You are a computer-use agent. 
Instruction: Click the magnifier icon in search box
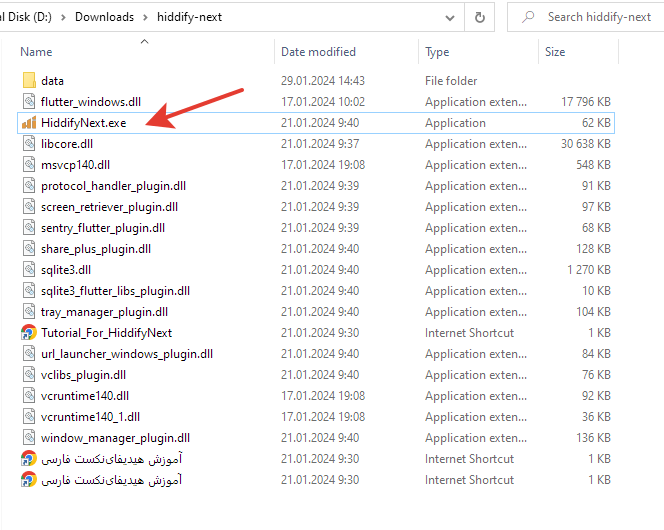(x=528, y=17)
